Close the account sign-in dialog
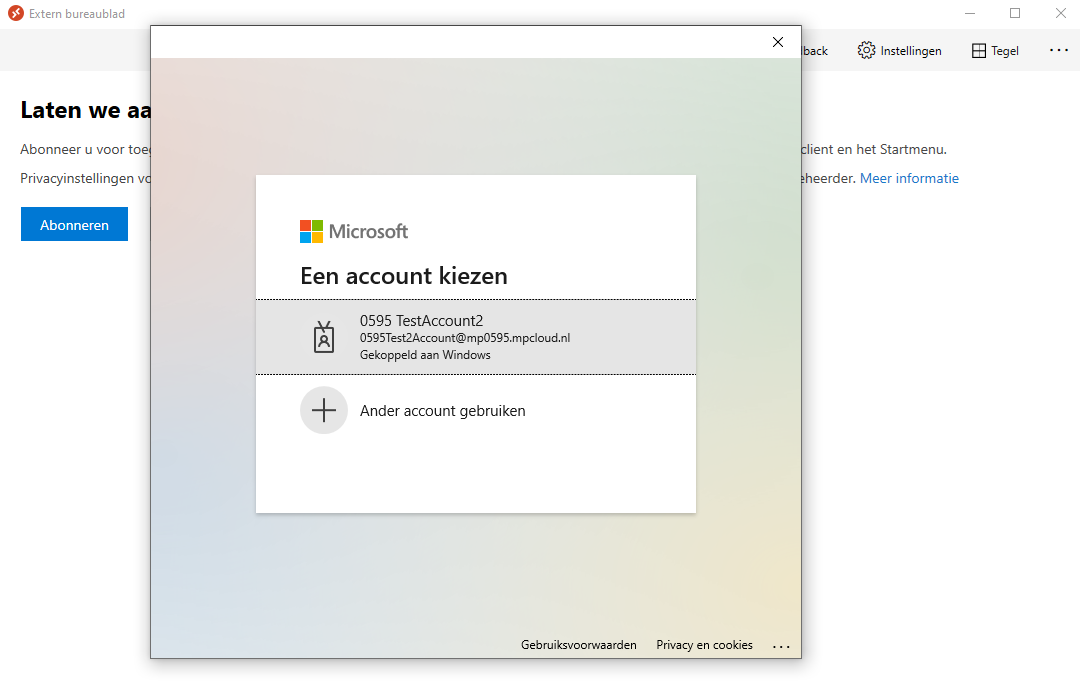This screenshot has height=690, width=1080. coord(778,42)
